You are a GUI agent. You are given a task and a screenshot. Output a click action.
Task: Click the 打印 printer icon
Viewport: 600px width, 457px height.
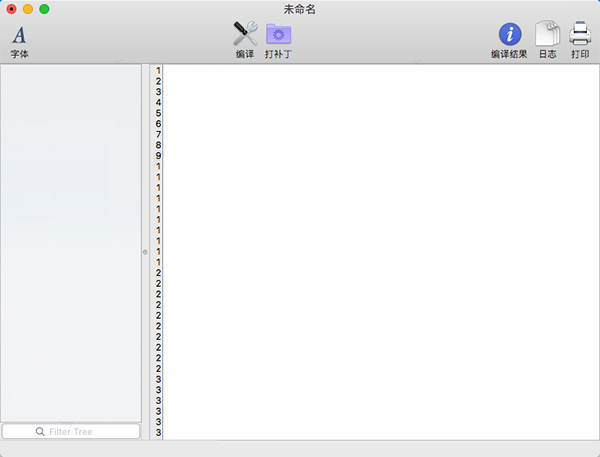click(x=580, y=34)
